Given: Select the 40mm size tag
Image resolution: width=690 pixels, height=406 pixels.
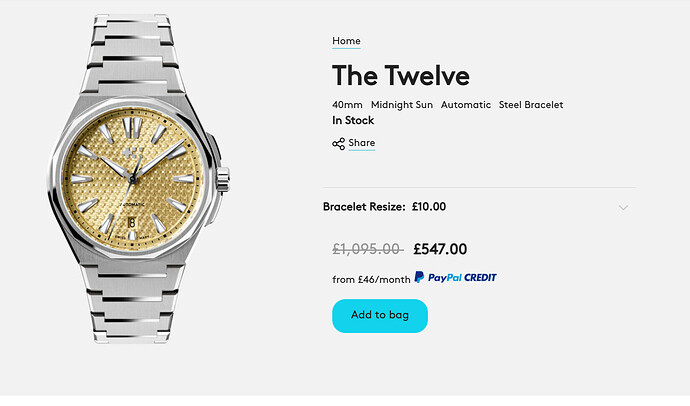Looking at the screenshot, I should pyautogui.click(x=347, y=105).
